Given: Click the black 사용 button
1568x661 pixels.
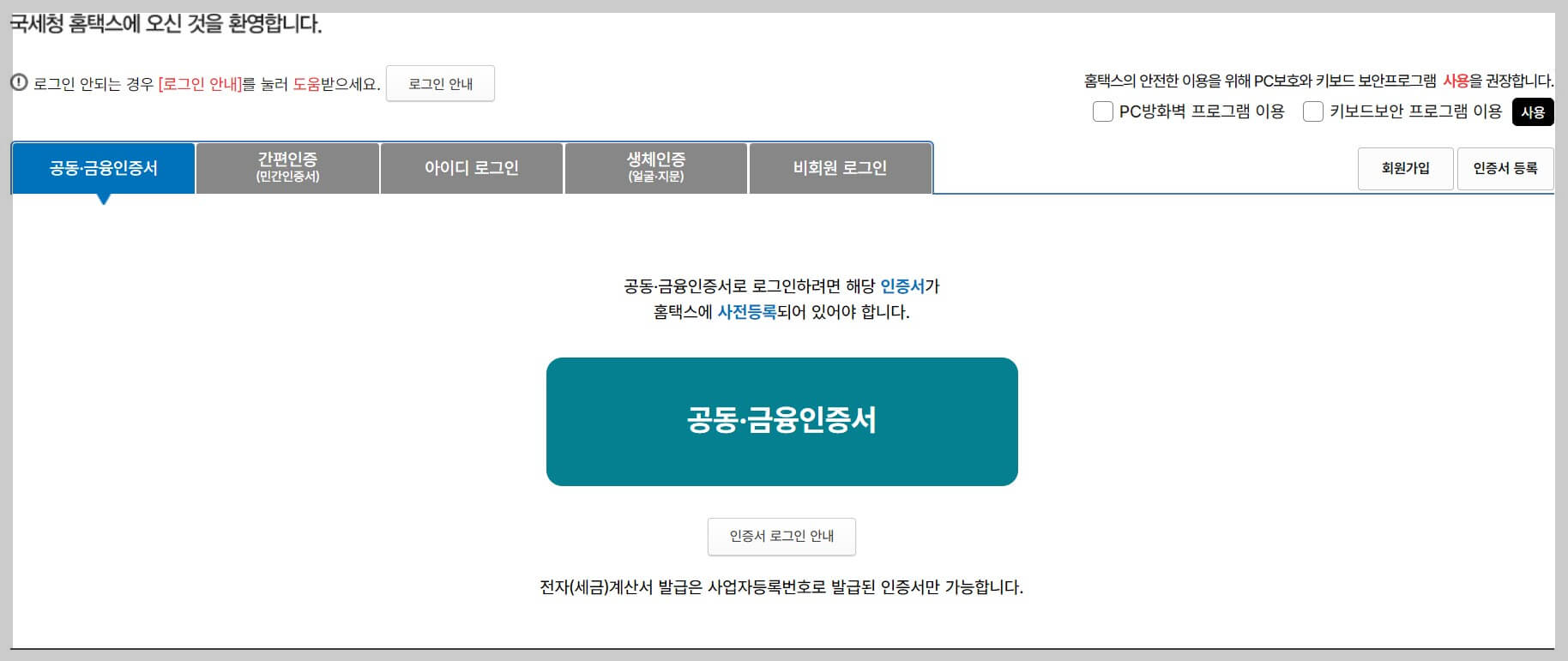Looking at the screenshot, I should (x=1533, y=111).
